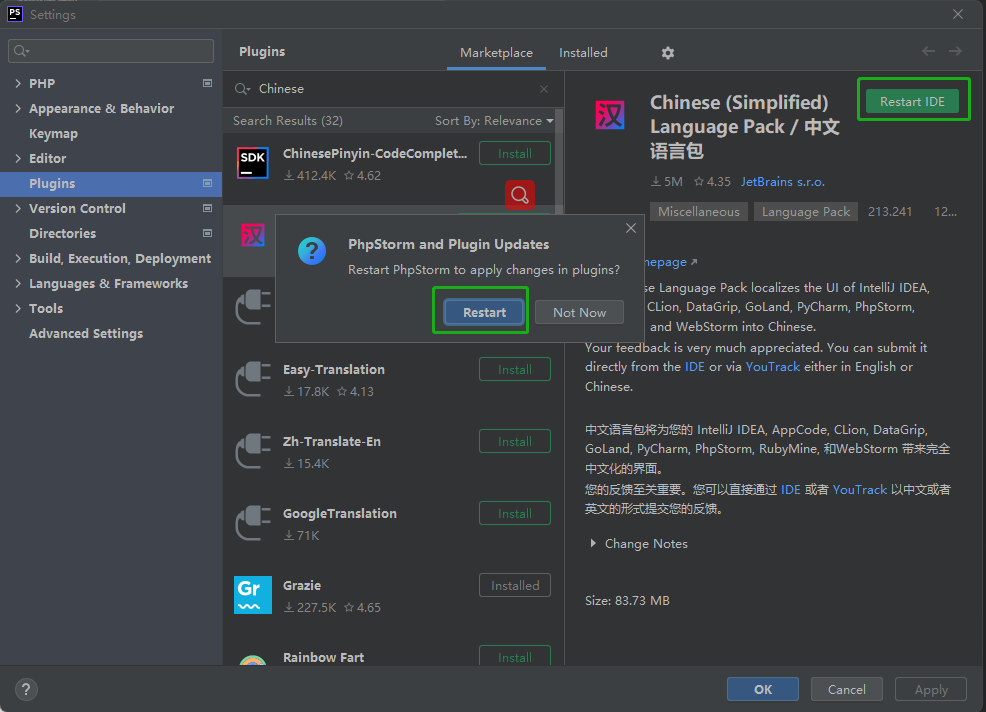Screen dimensions: 986x712
Task: Expand the PHP settings node
Action: (18, 83)
